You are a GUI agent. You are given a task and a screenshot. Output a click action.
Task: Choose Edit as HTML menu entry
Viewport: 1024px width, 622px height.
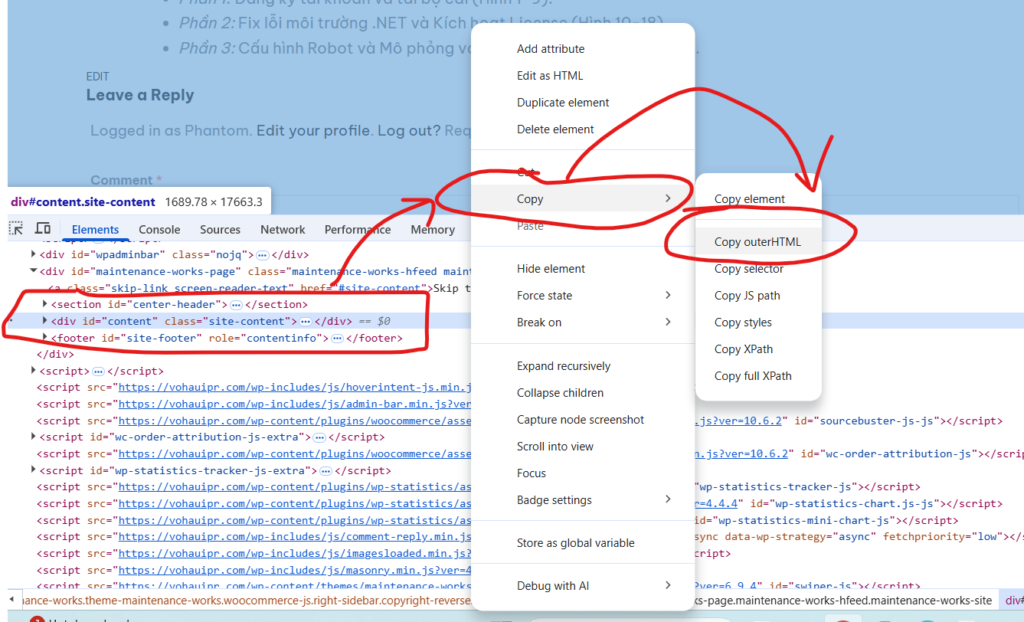549,76
